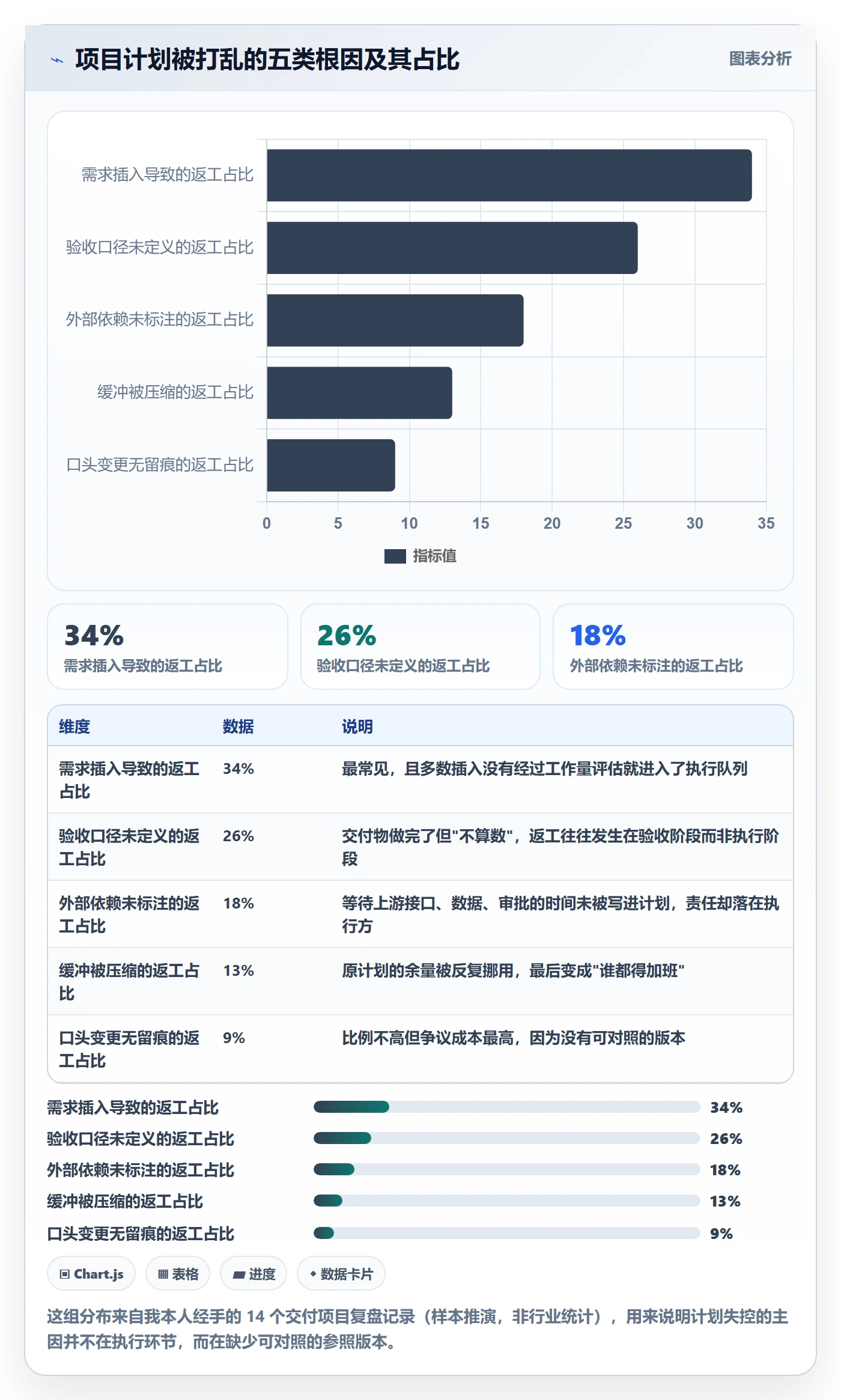Click the 说明 column header
Viewport: 841px width, 1400px height.
(357, 726)
